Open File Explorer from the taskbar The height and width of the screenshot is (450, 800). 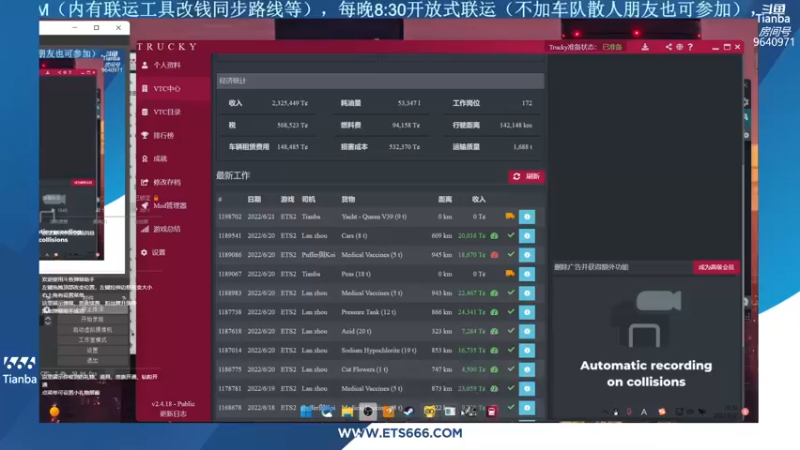click(x=347, y=412)
